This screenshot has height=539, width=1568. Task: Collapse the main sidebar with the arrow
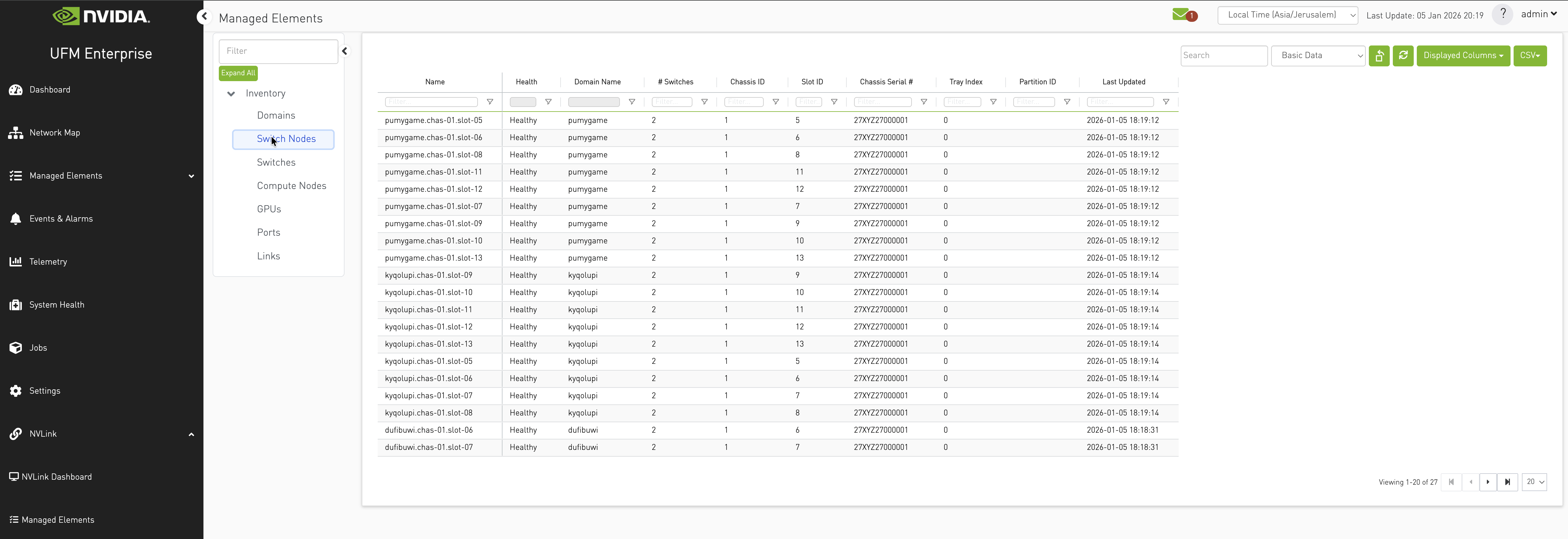(x=204, y=16)
